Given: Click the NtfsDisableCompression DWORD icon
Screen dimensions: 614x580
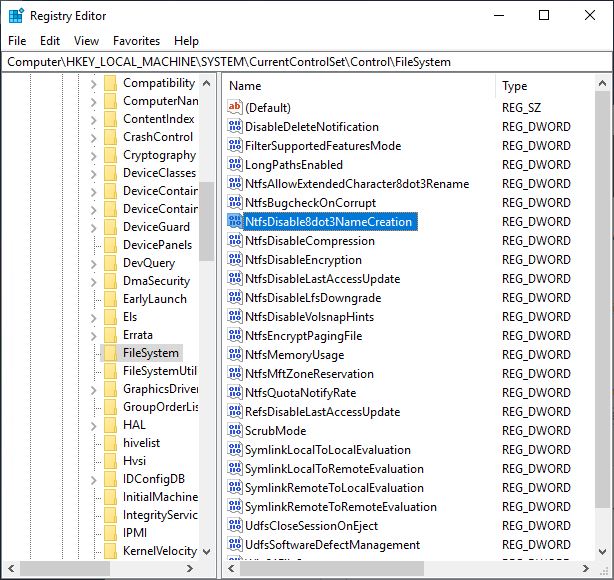Looking at the screenshot, I should [x=235, y=240].
